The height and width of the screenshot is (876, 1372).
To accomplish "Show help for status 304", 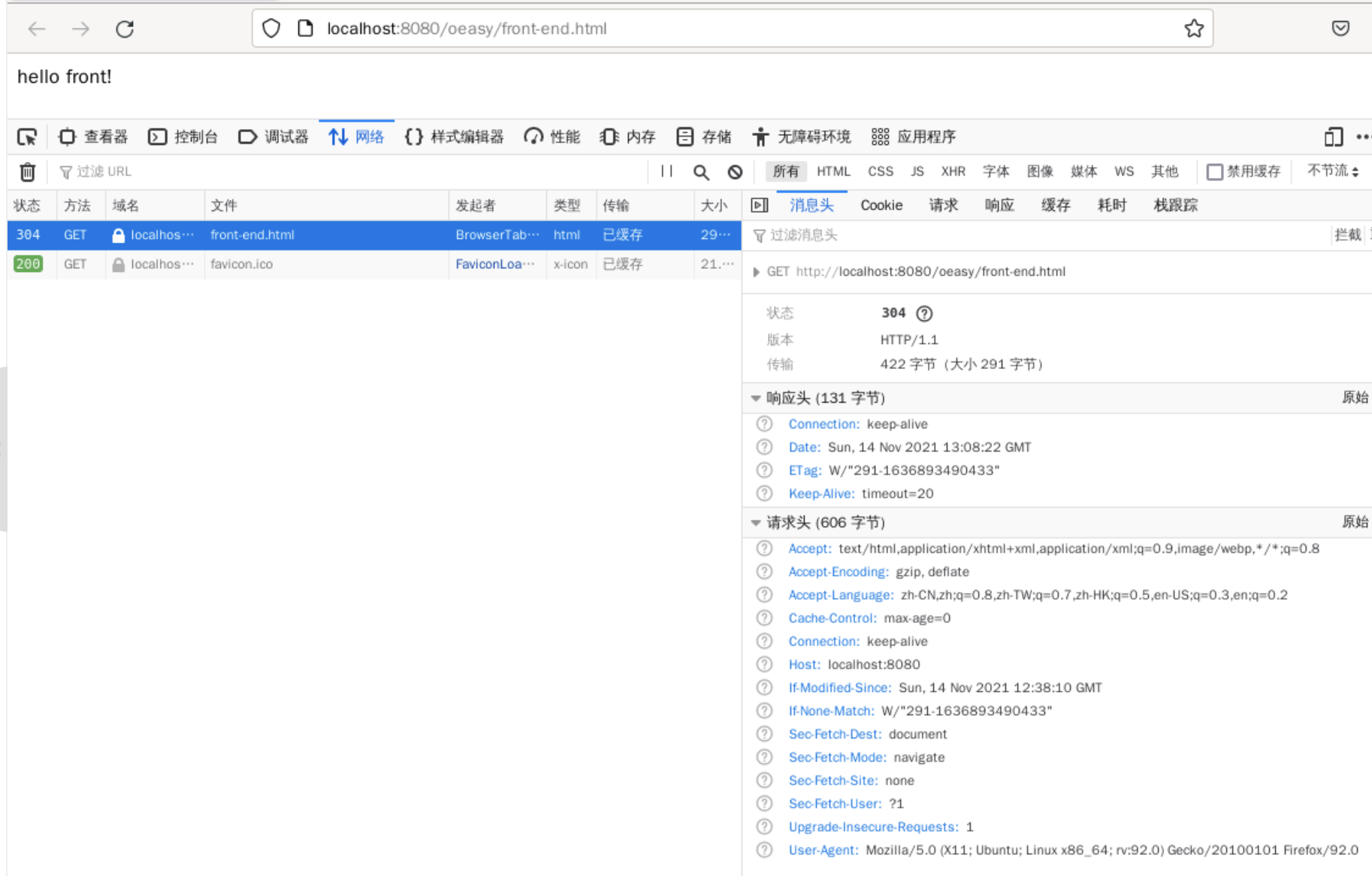I will click(x=924, y=313).
